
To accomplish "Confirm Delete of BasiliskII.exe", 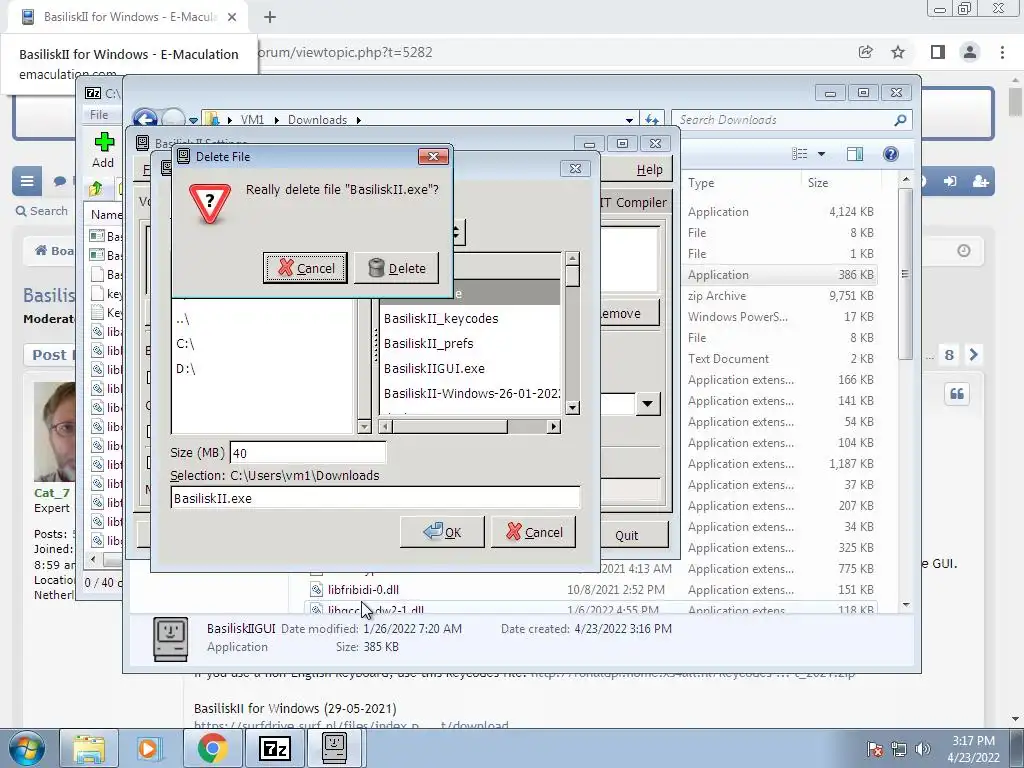I will pos(396,268).
